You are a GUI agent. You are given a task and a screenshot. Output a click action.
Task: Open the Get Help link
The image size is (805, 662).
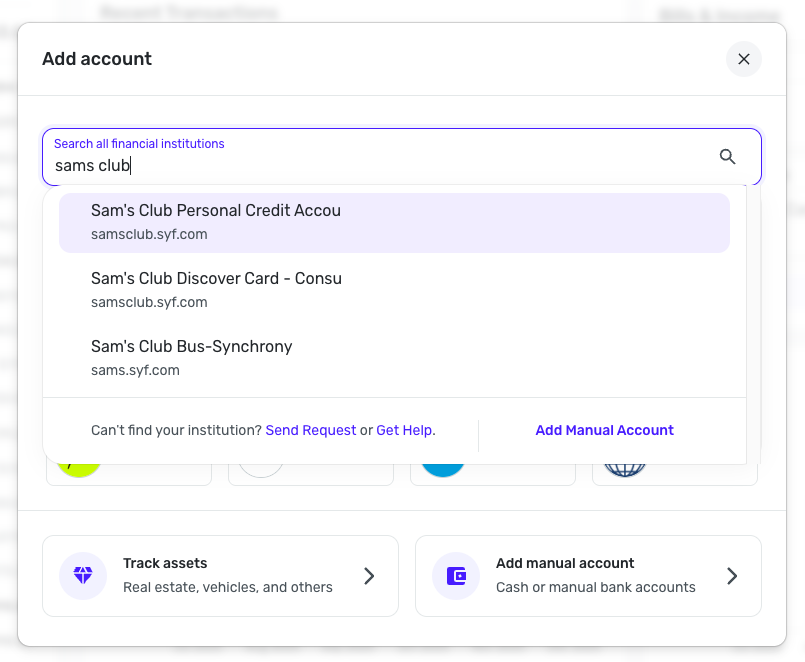tap(404, 430)
